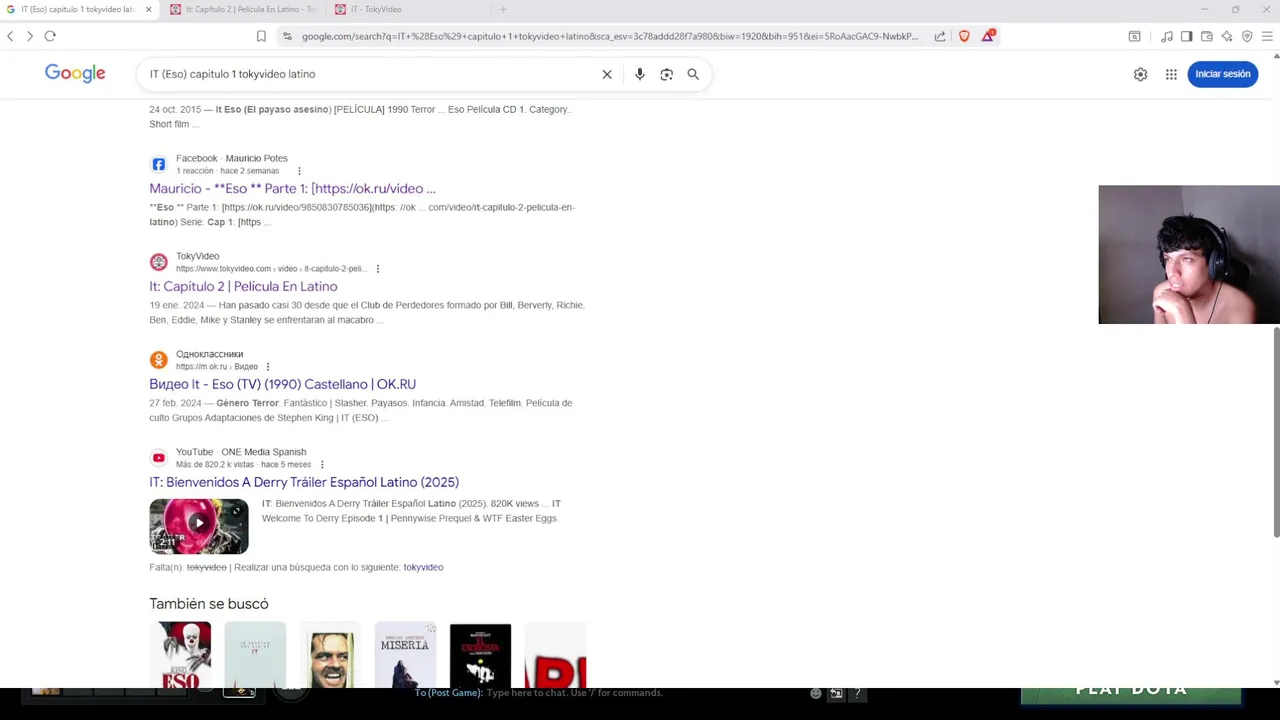Image resolution: width=1280 pixels, height=720 pixels.
Task: Open the music note playlist icon
Action: pyautogui.click(x=1167, y=36)
